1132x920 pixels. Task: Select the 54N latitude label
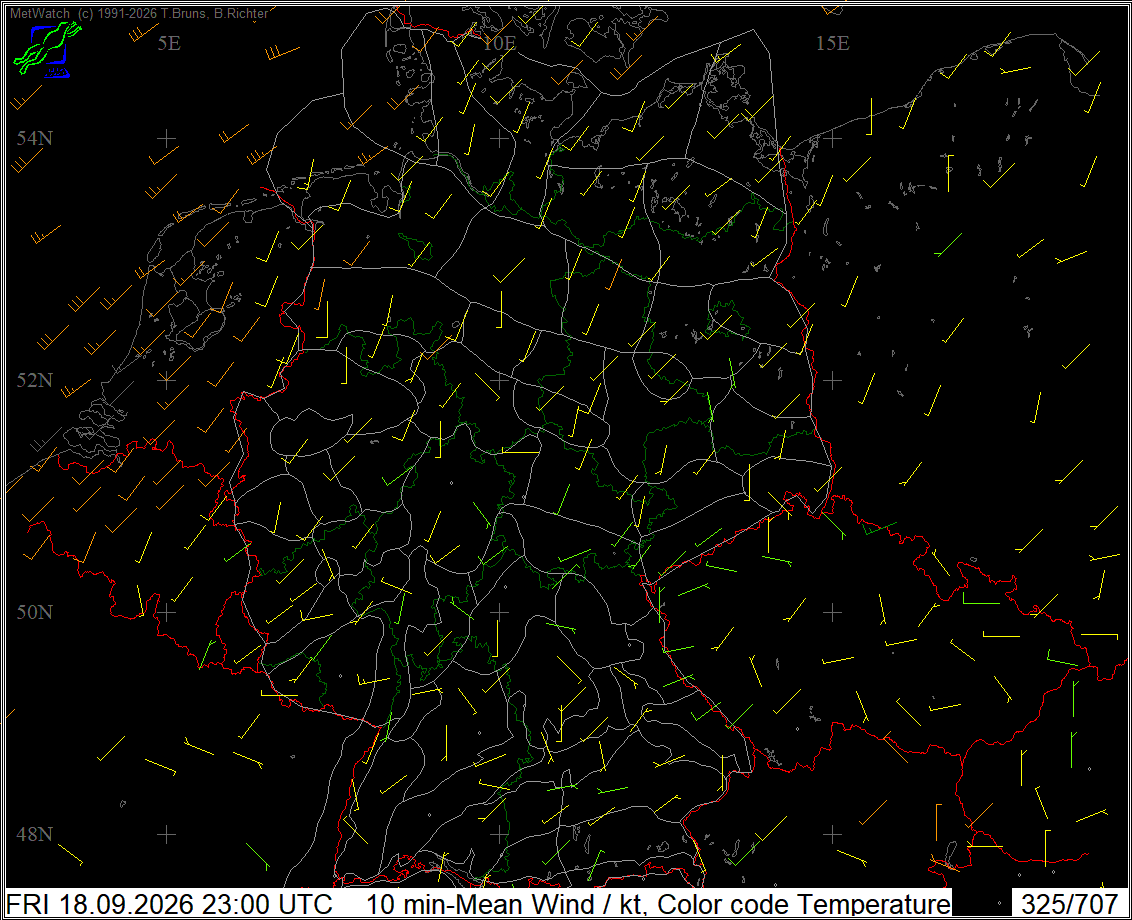tap(35, 138)
